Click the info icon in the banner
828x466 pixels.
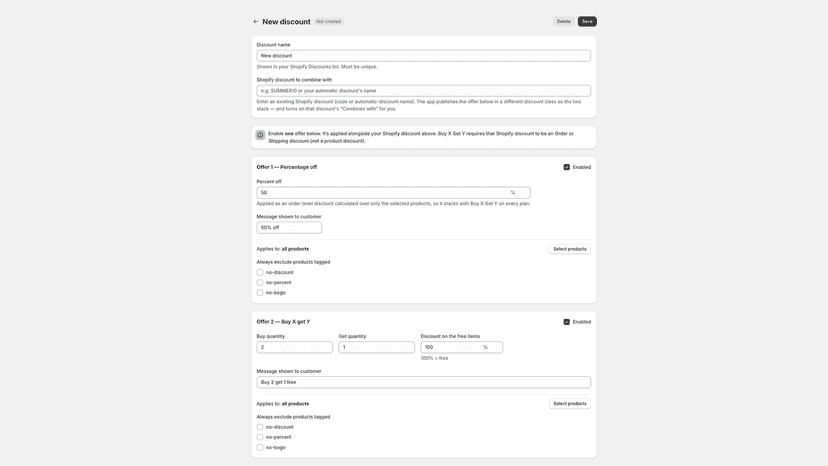click(x=260, y=135)
